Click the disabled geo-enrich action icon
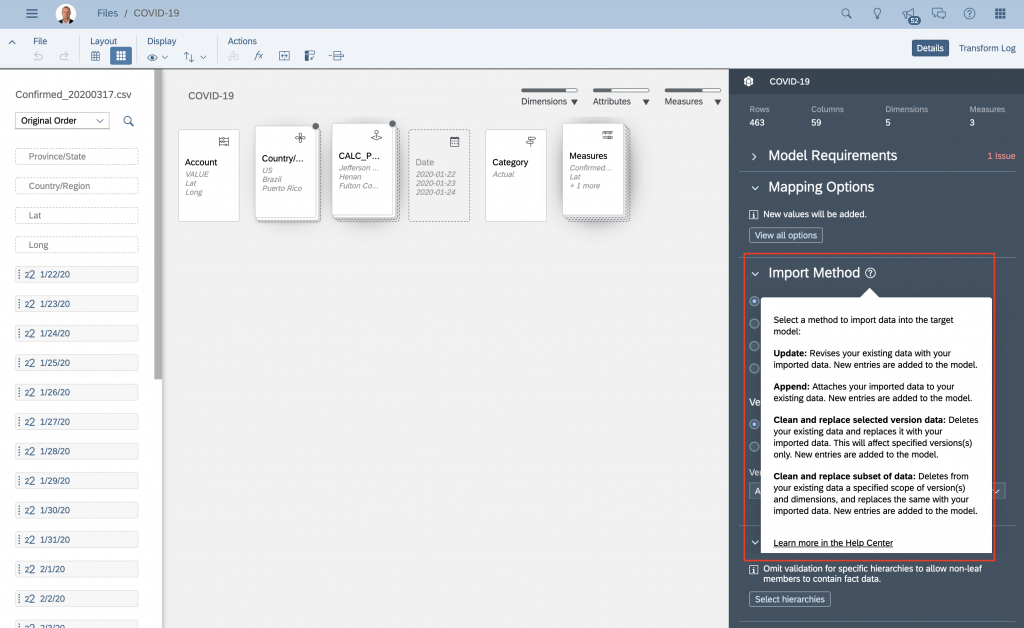The width and height of the screenshot is (1024, 628). pos(233,56)
